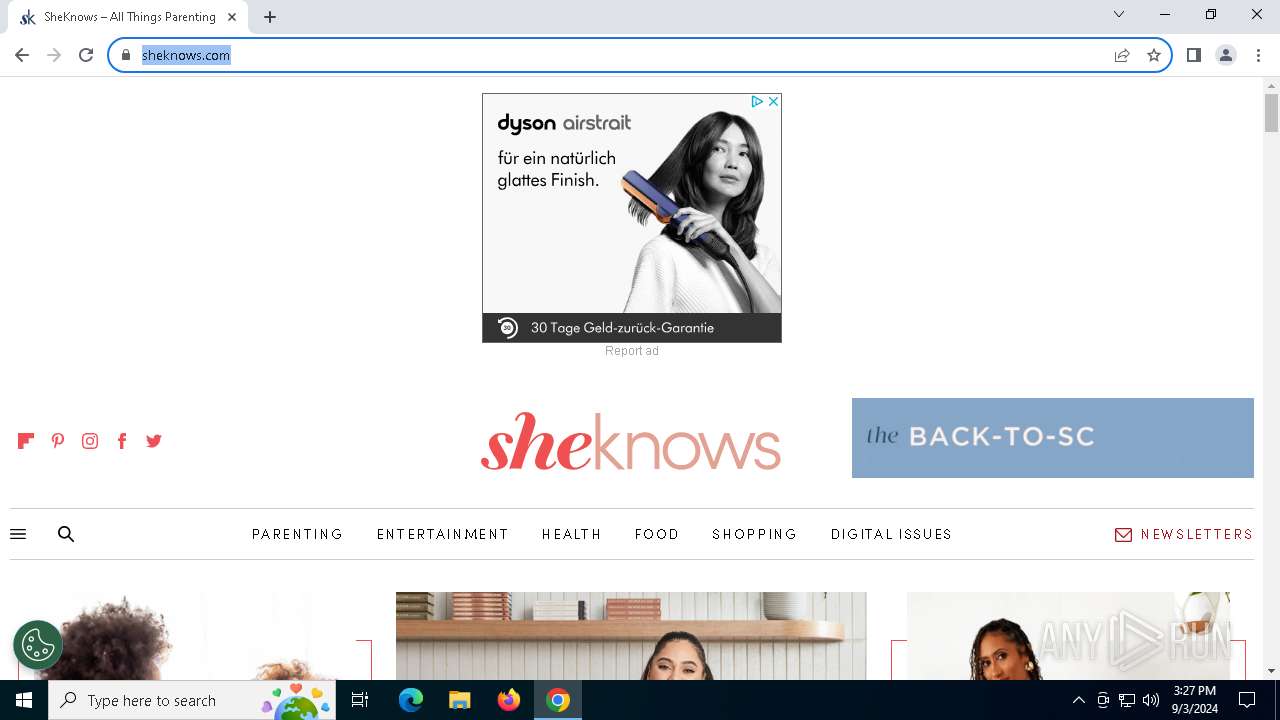Open Newsletters signup link
The width and height of the screenshot is (1280, 720).
point(1184,534)
